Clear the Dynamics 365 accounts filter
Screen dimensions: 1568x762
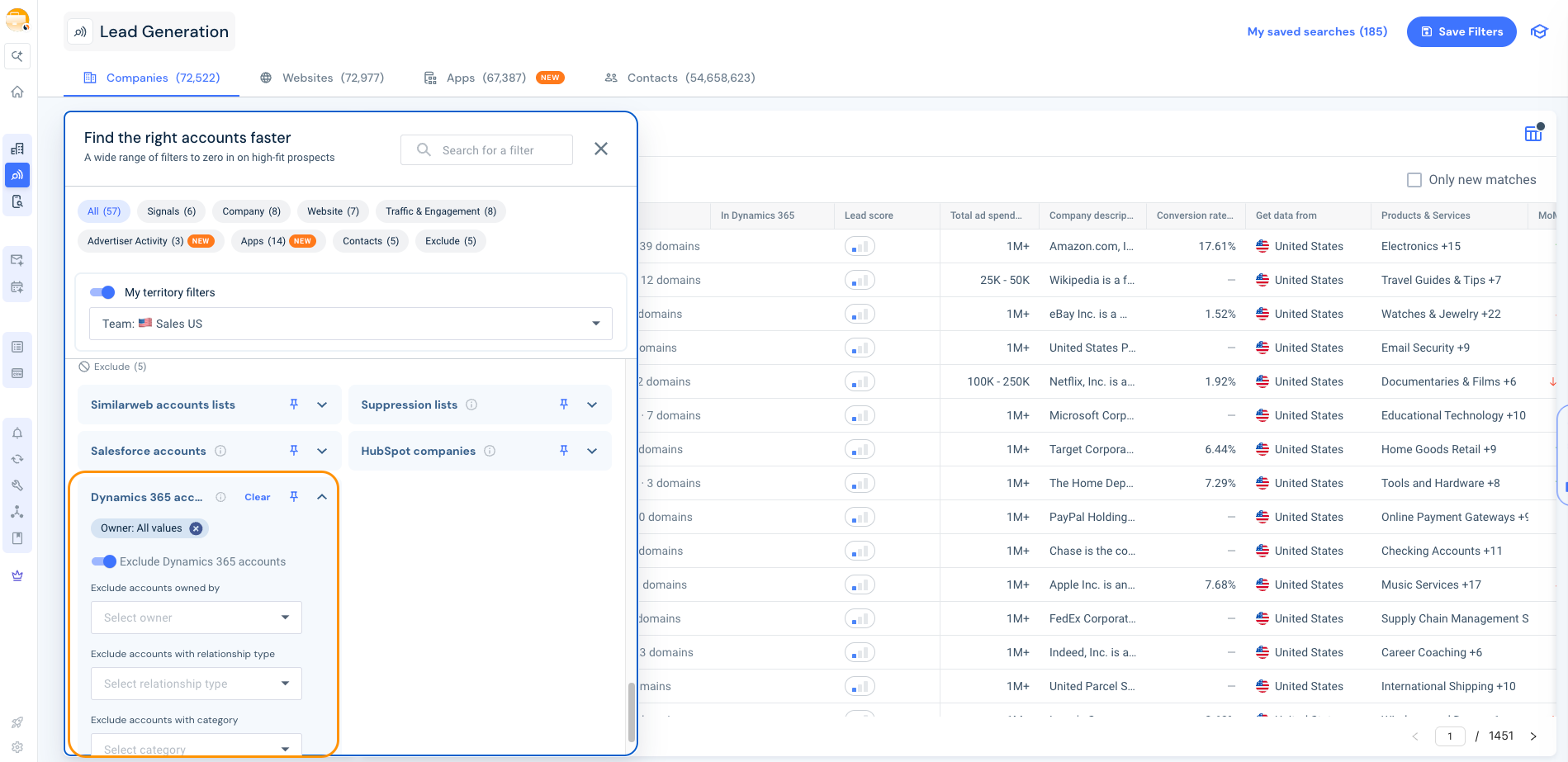coord(258,497)
